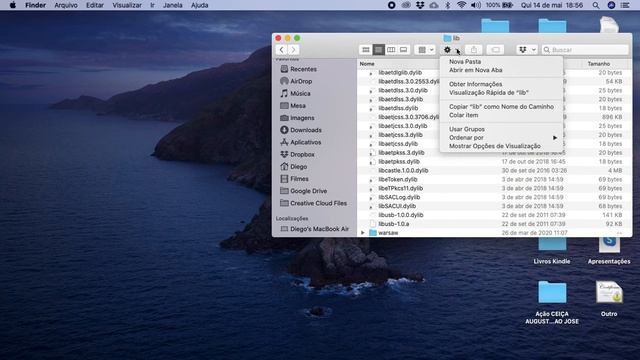Viewport: 640px width, 360px height.
Task: Go back in the Finder window
Action: [282, 50]
